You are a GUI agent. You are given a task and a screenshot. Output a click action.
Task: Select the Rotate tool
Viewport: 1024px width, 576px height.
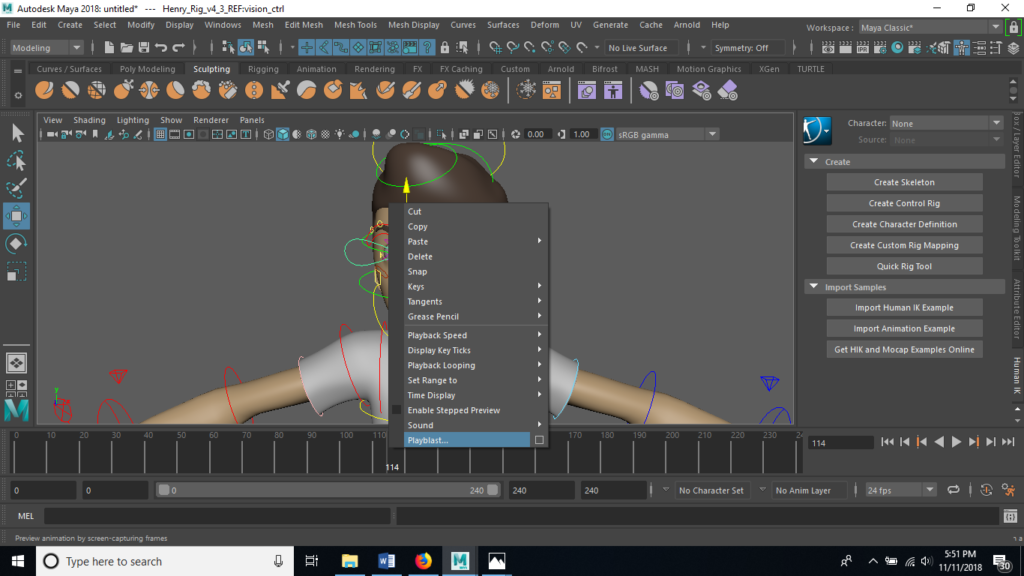point(16,244)
